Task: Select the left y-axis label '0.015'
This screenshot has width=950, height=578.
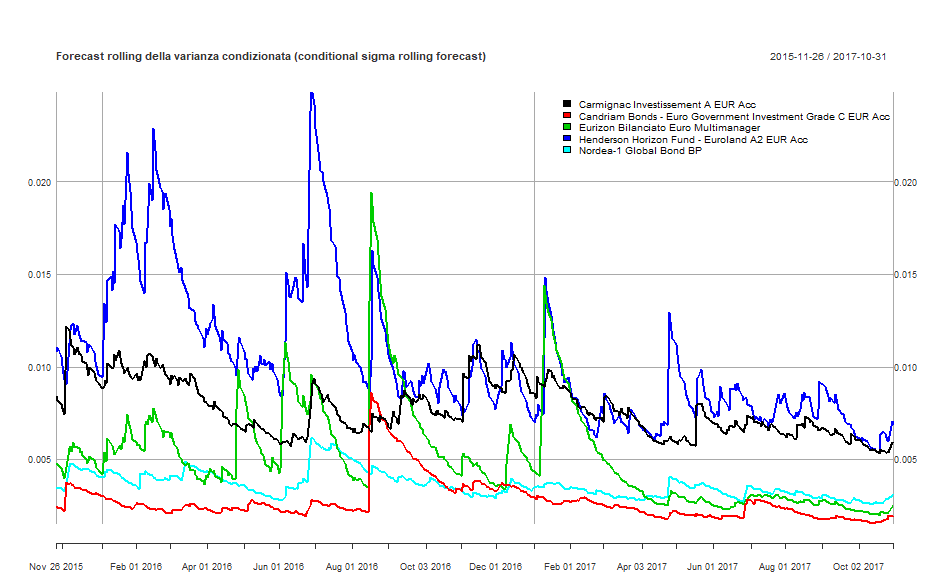Action: tap(40, 275)
